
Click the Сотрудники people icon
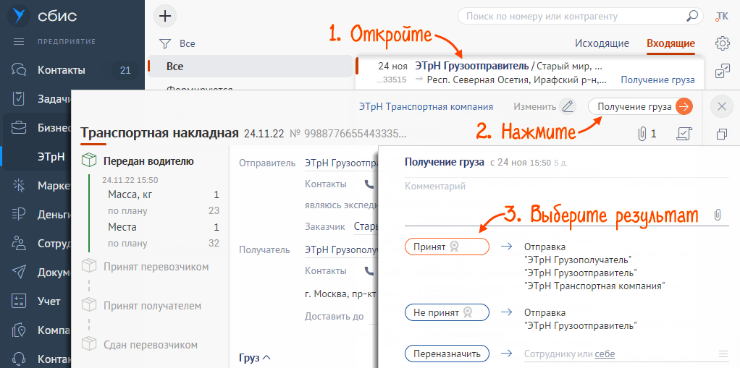click(x=19, y=243)
